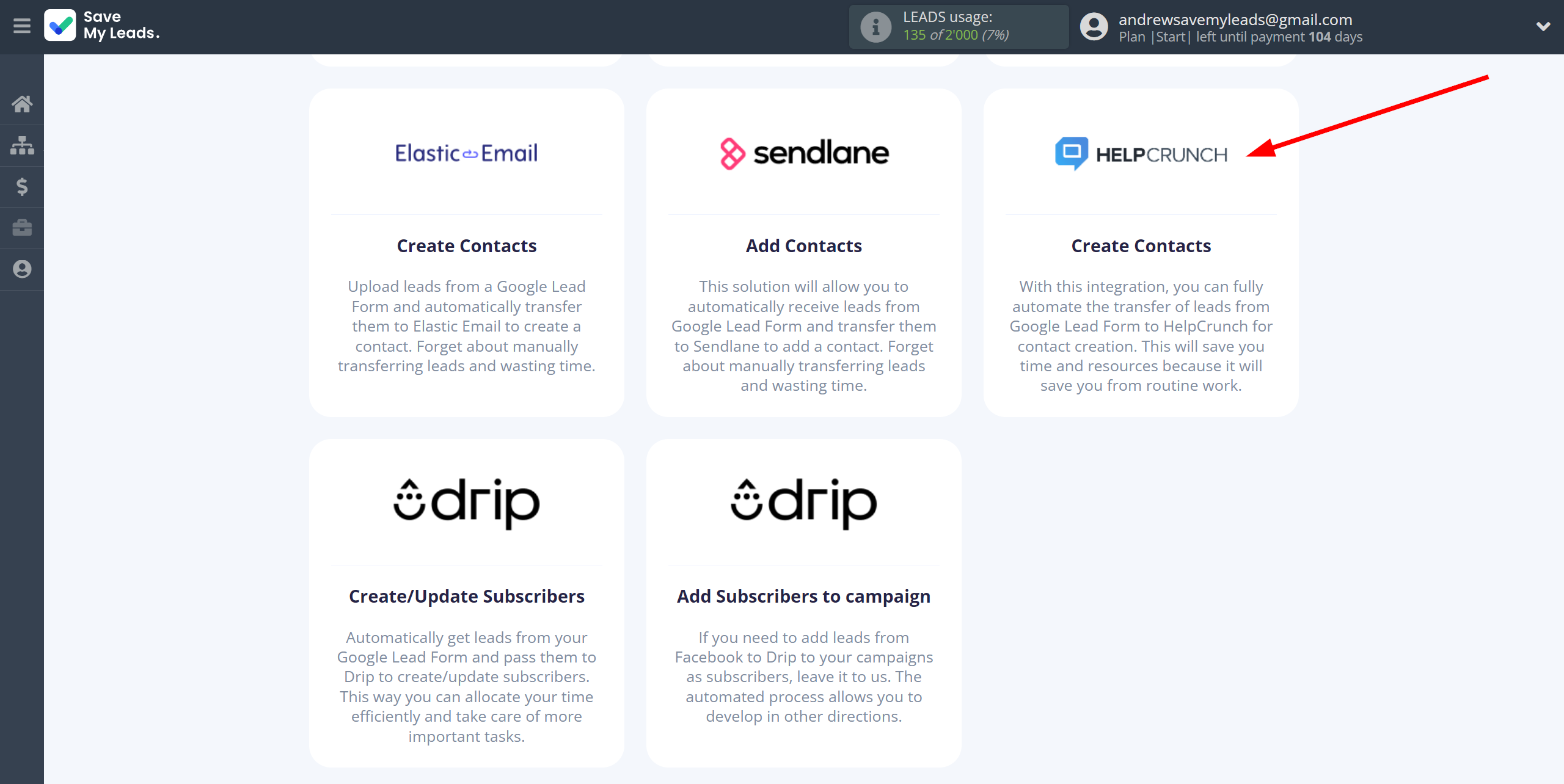
Task: Open HelpCrunch Create Contacts title
Action: click(1141, 245)
